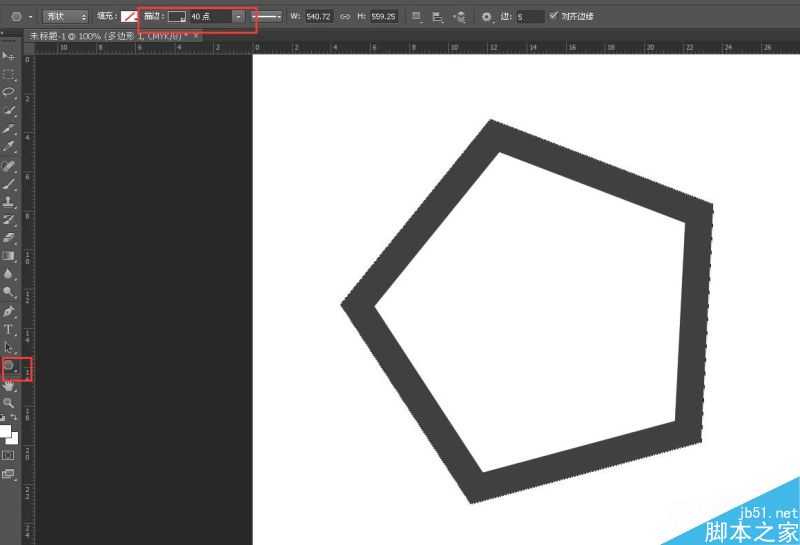Viewport: 800px width, 545px height.
Task: Click the polygon sides input field
Action: click(529, 17)
